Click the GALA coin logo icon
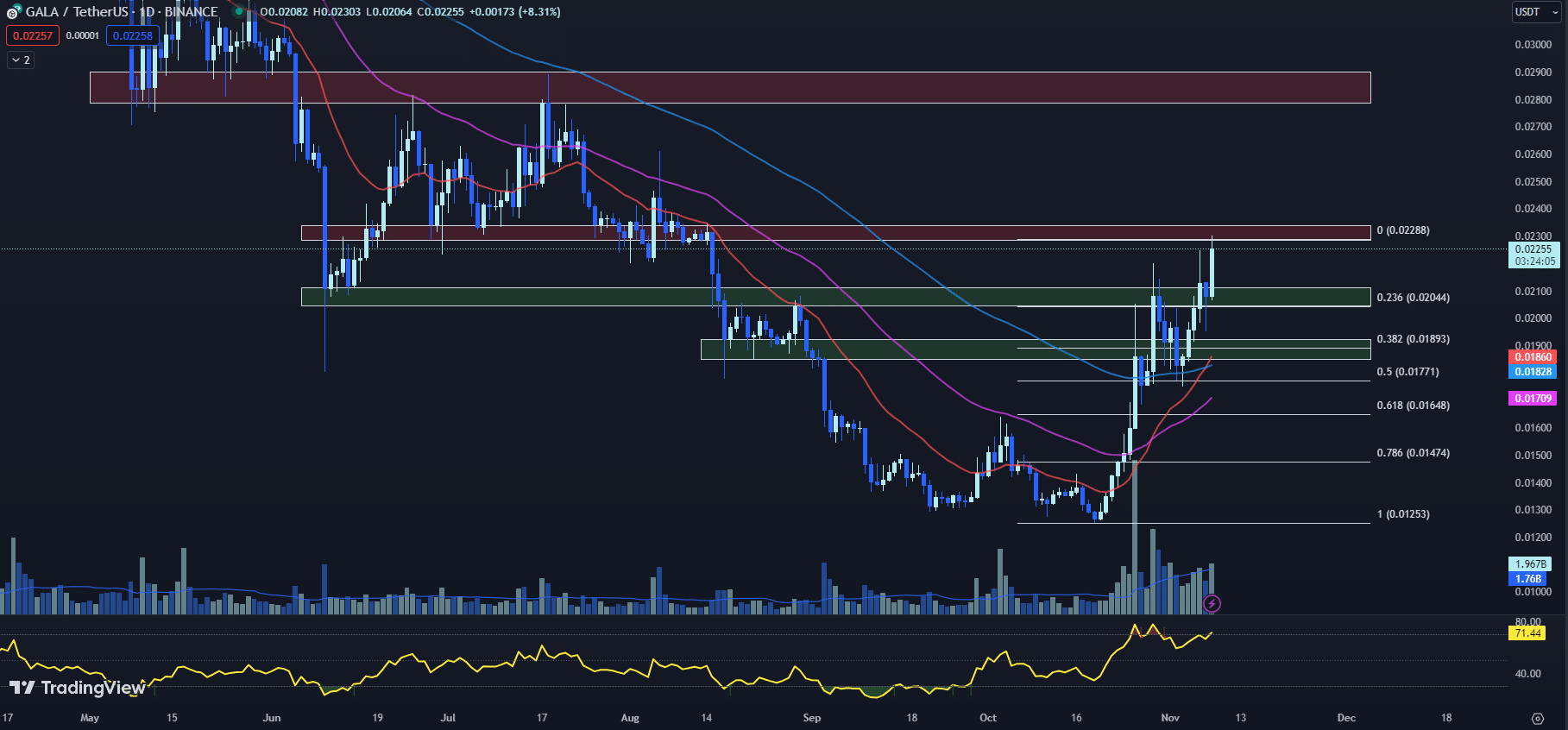 (x=14, y=12)
